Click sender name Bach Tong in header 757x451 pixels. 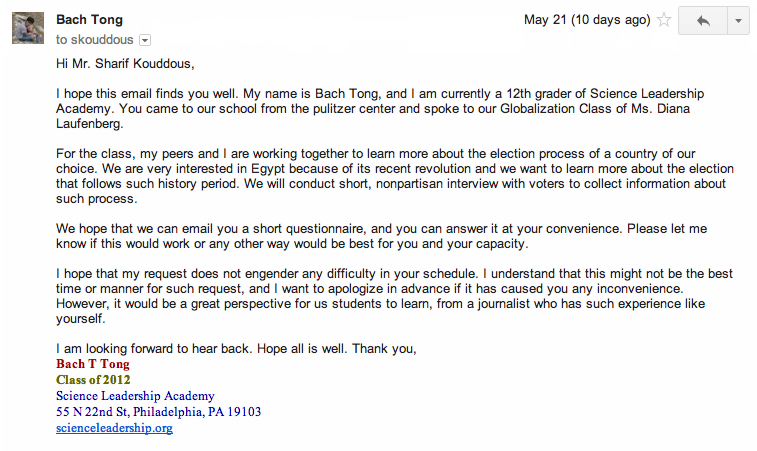pyautogui.click(x=91, y=20)
